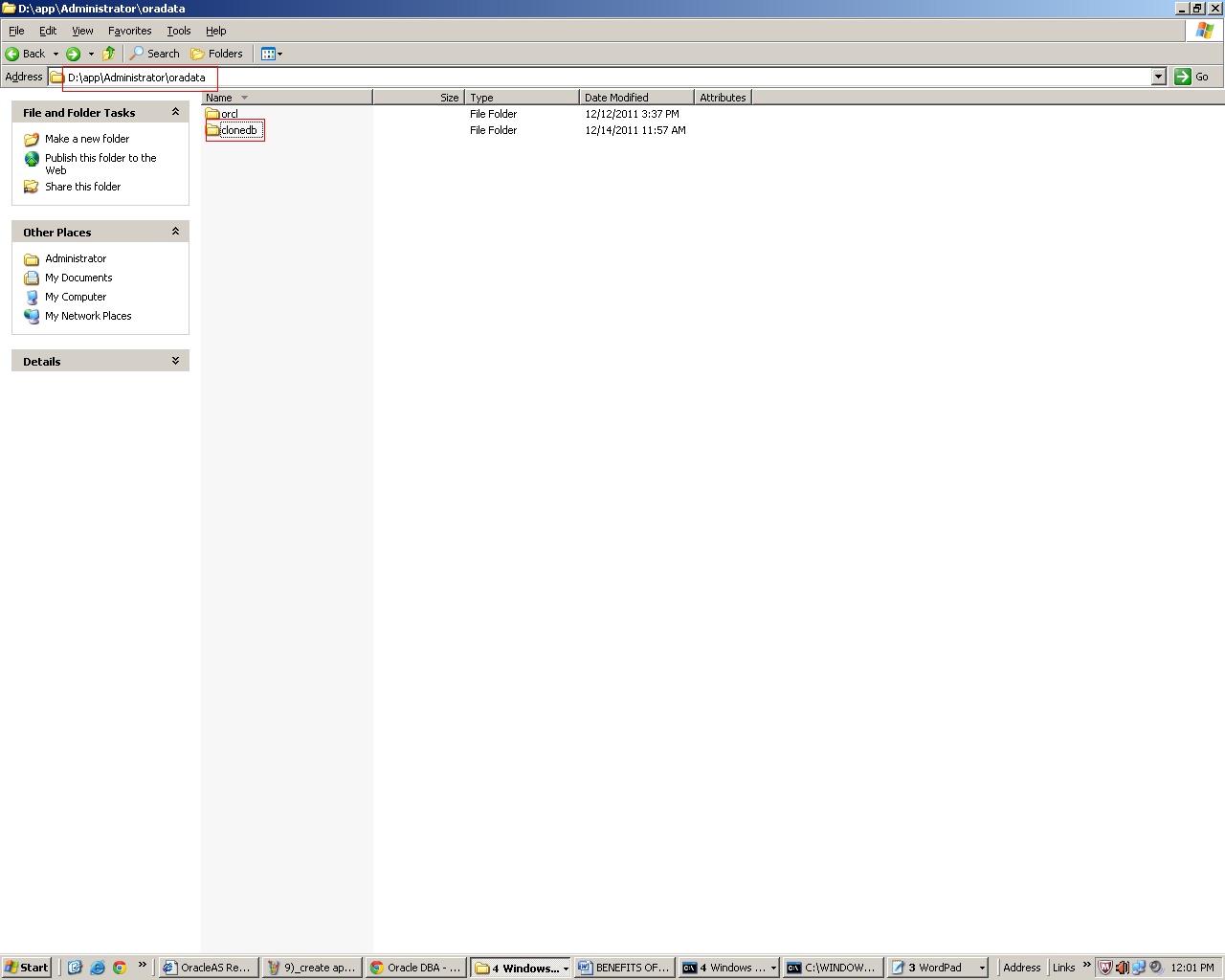Image resolution: width=1225 pixels, height=980 pixels.
Task: Open My Documents from Other Places
Action: pyautogui.click(x=78, y=278)
